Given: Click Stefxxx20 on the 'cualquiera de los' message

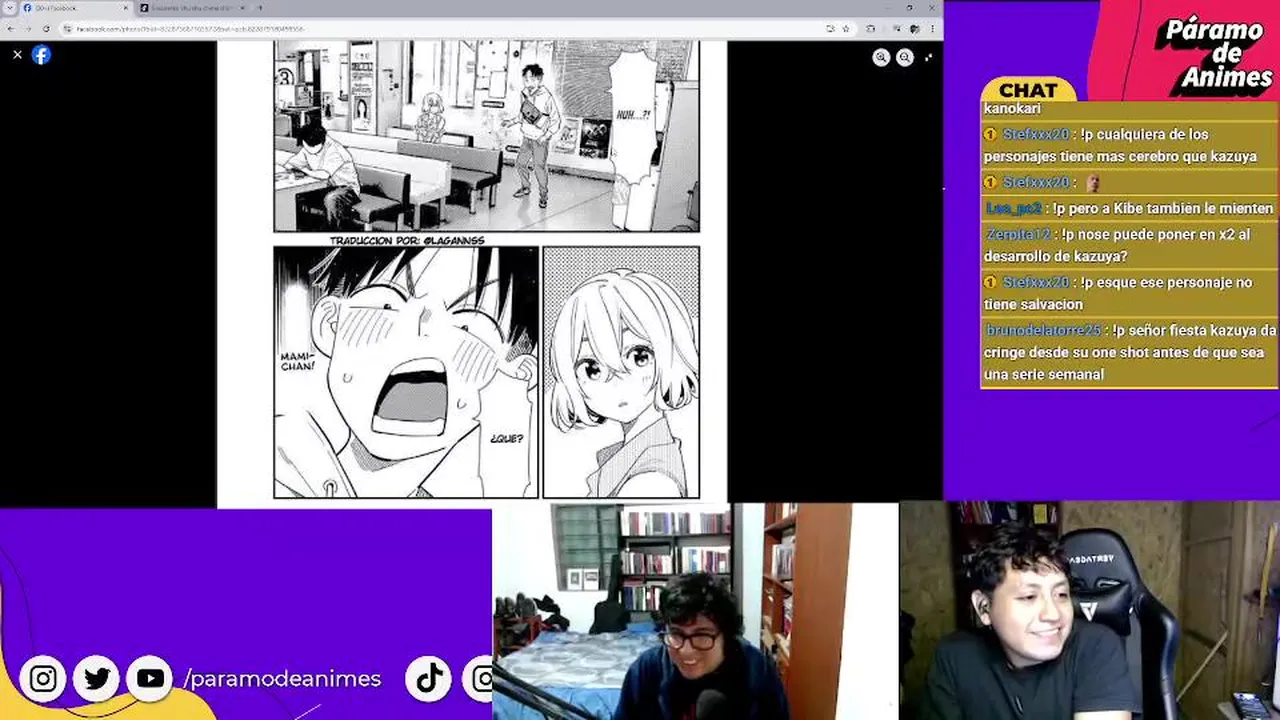Looking at the screenshot, I should (1036, 134).
